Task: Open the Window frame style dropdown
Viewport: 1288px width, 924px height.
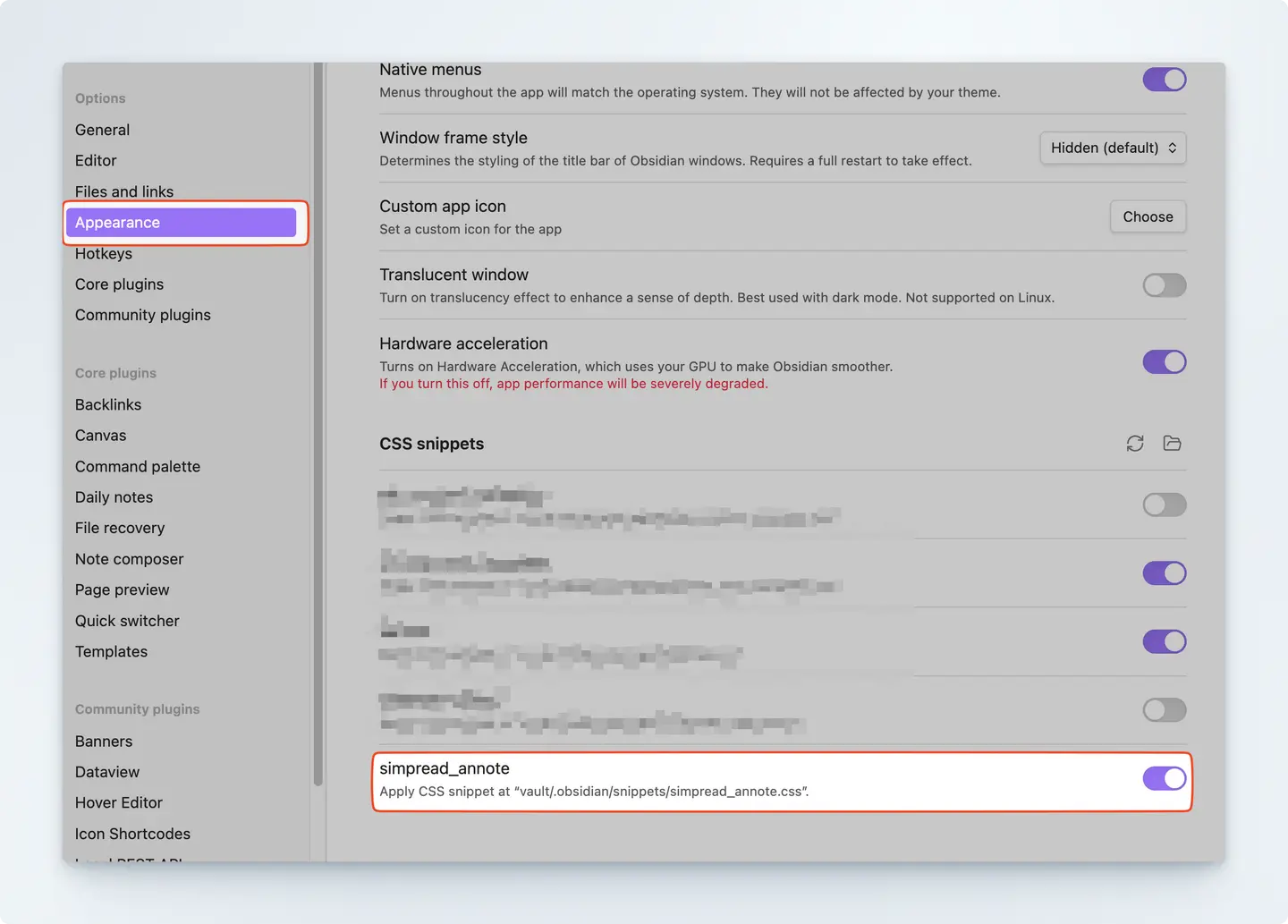Action: [1113, 148]
